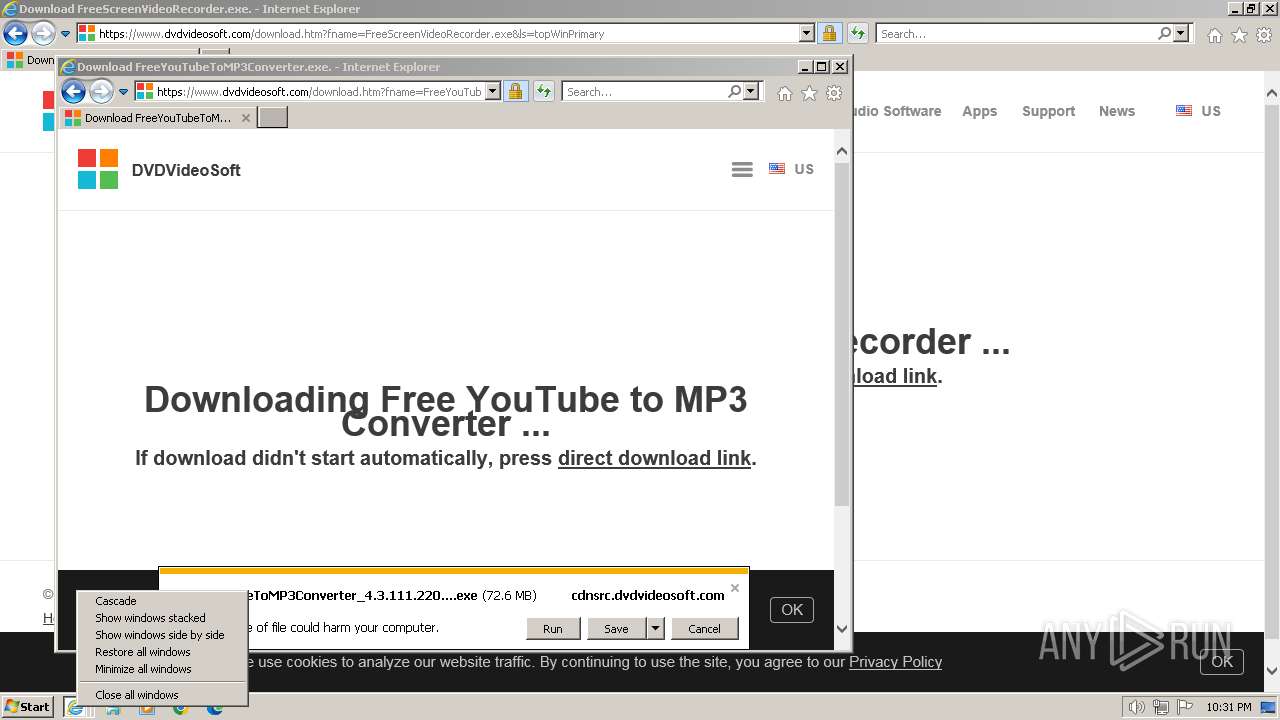Go back in the front YouTubeToMP3 window
The image size is (1280, 720).
(73, 92)
